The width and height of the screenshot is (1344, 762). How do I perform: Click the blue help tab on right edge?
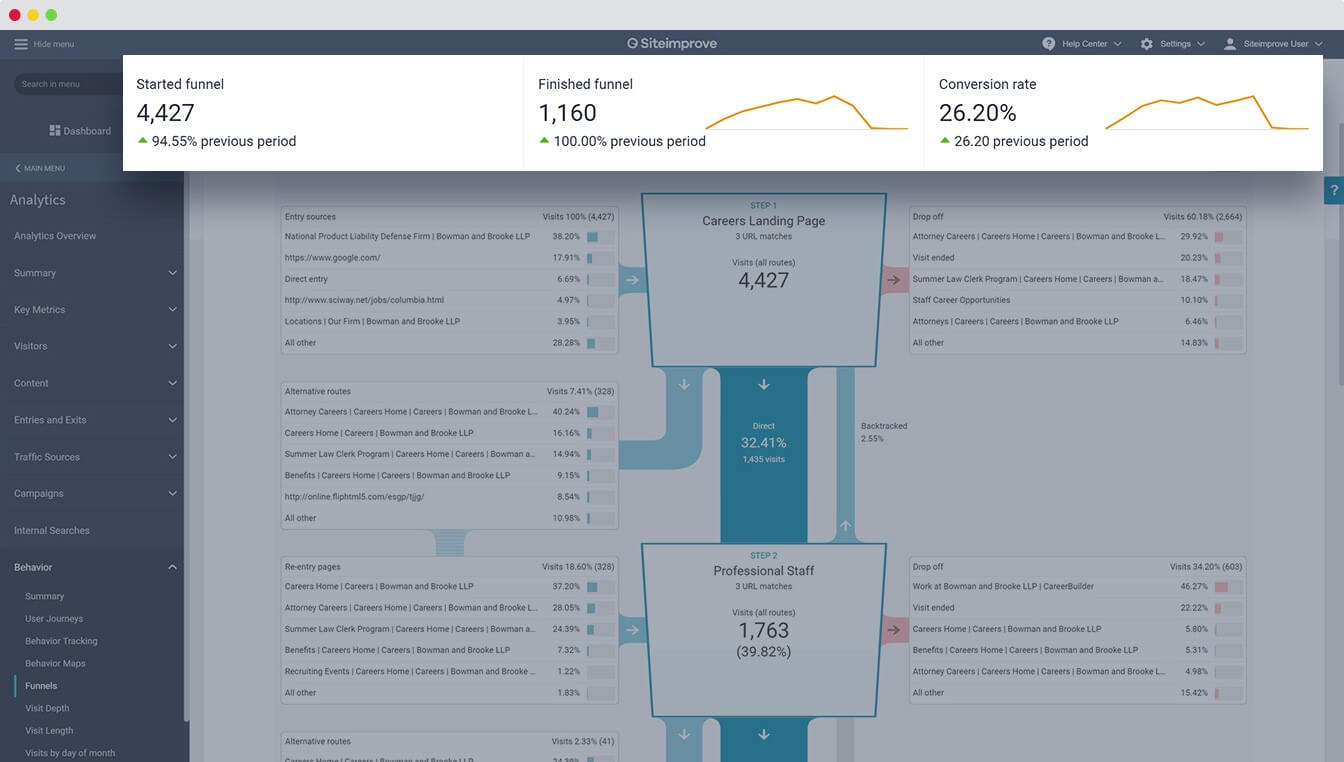click(1334, 190)
